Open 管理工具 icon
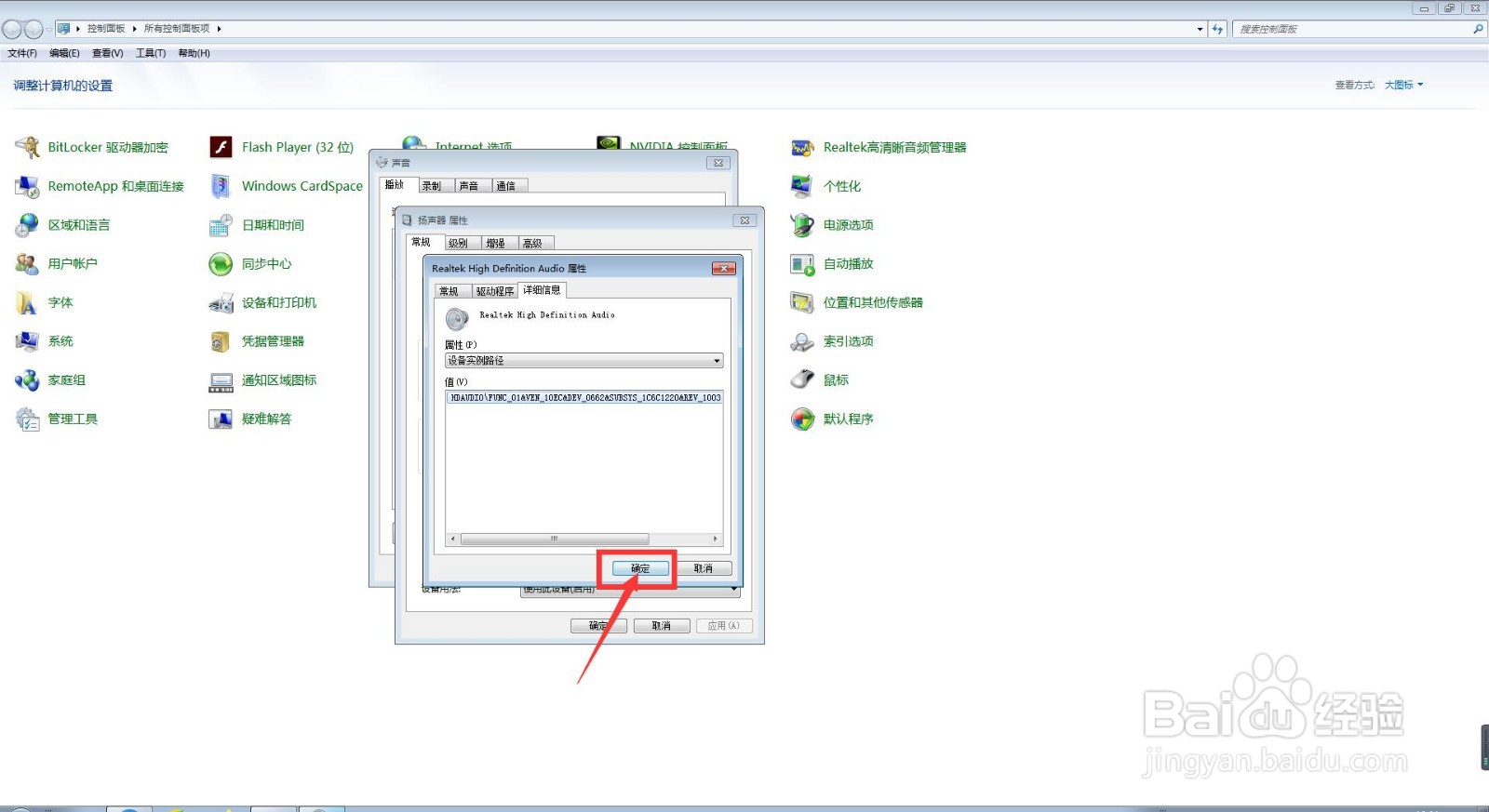 (x=27, y=419)
